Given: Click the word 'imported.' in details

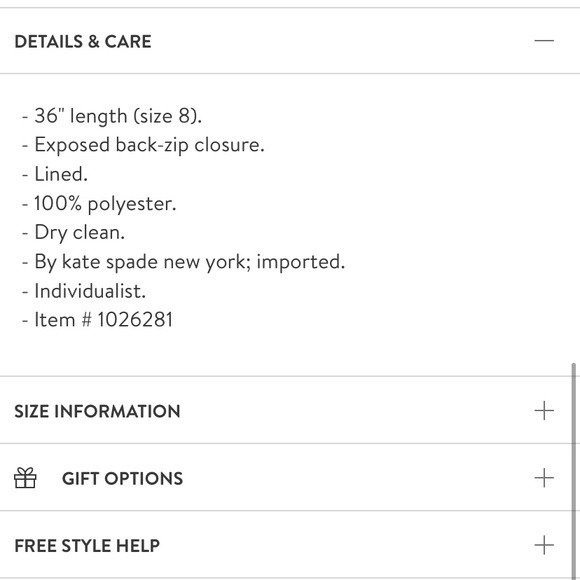Looking at the screenshot, I should coord(301,262).
